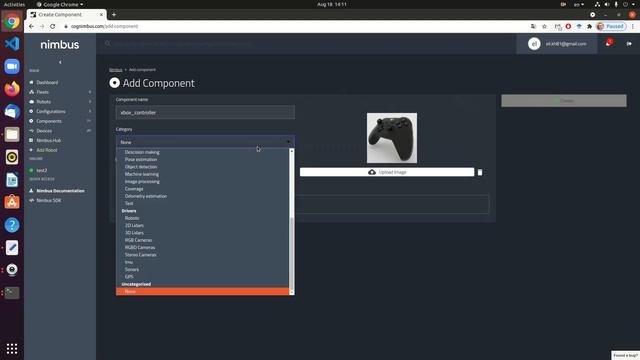Reload the page in Chrome
This screenshot has width=640, height=360.
pos(53,26)
